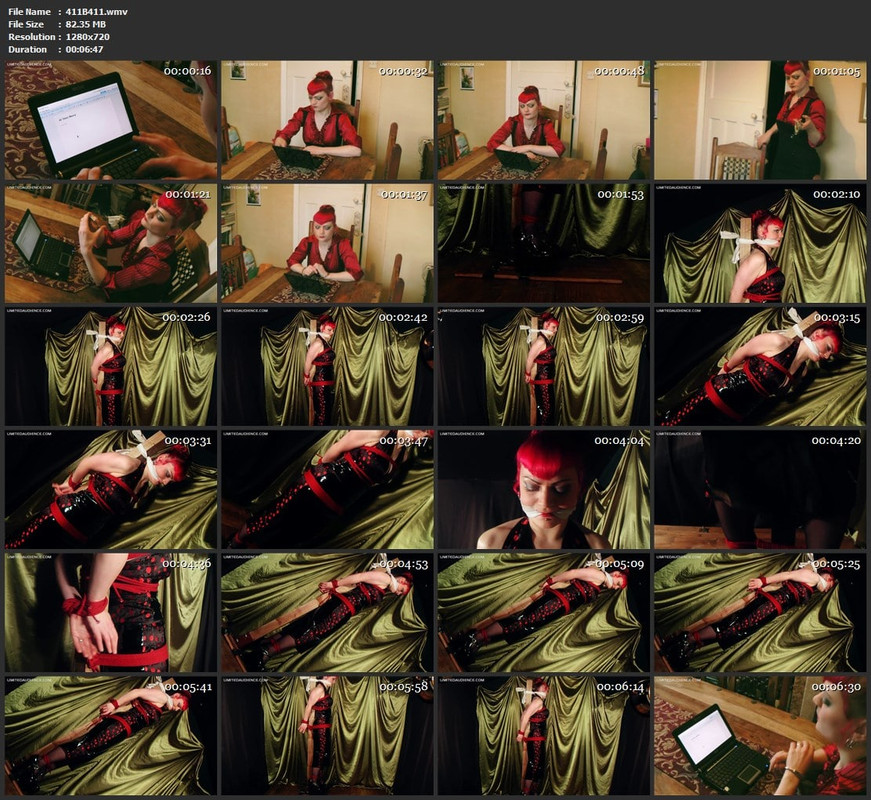
Task: Select the close-up thumbnail stamped 00:04:04
Action: coord(543,490)
